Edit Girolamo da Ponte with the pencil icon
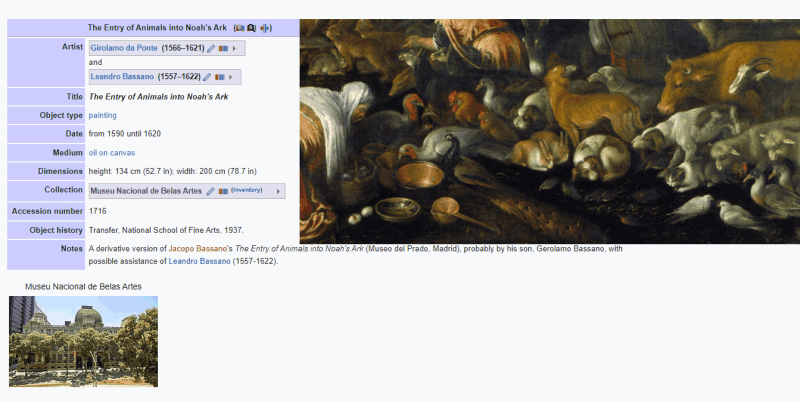Image resolution: width=800 pixels, height=402 pixels. tap(211, 48)
